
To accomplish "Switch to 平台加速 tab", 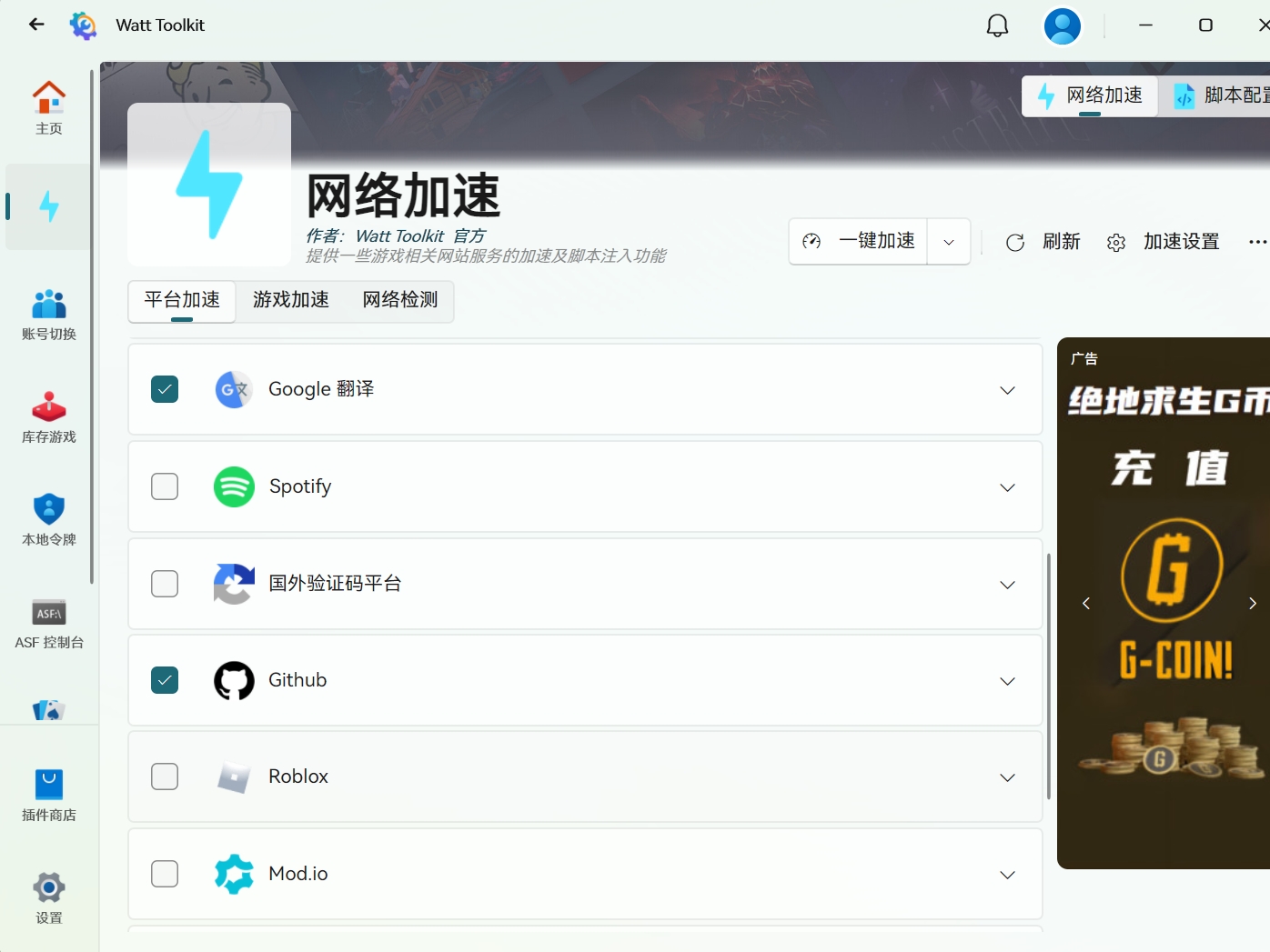I will 182,300.
